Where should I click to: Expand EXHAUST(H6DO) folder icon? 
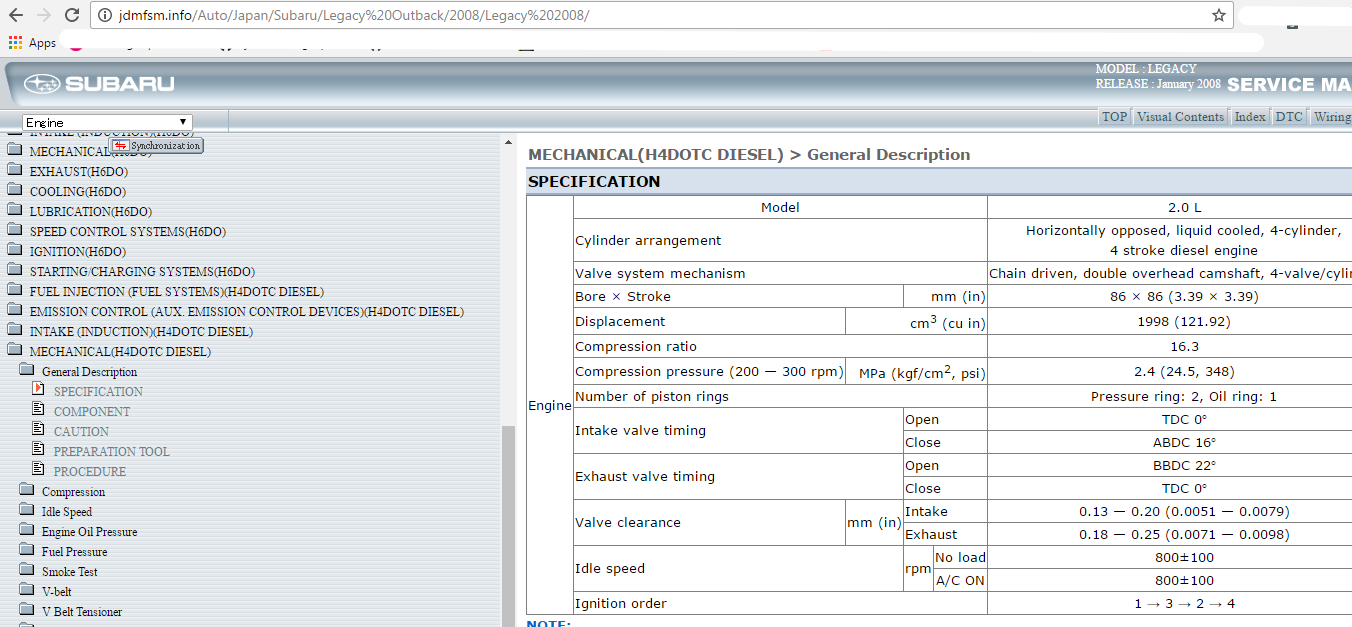(14, 170)
